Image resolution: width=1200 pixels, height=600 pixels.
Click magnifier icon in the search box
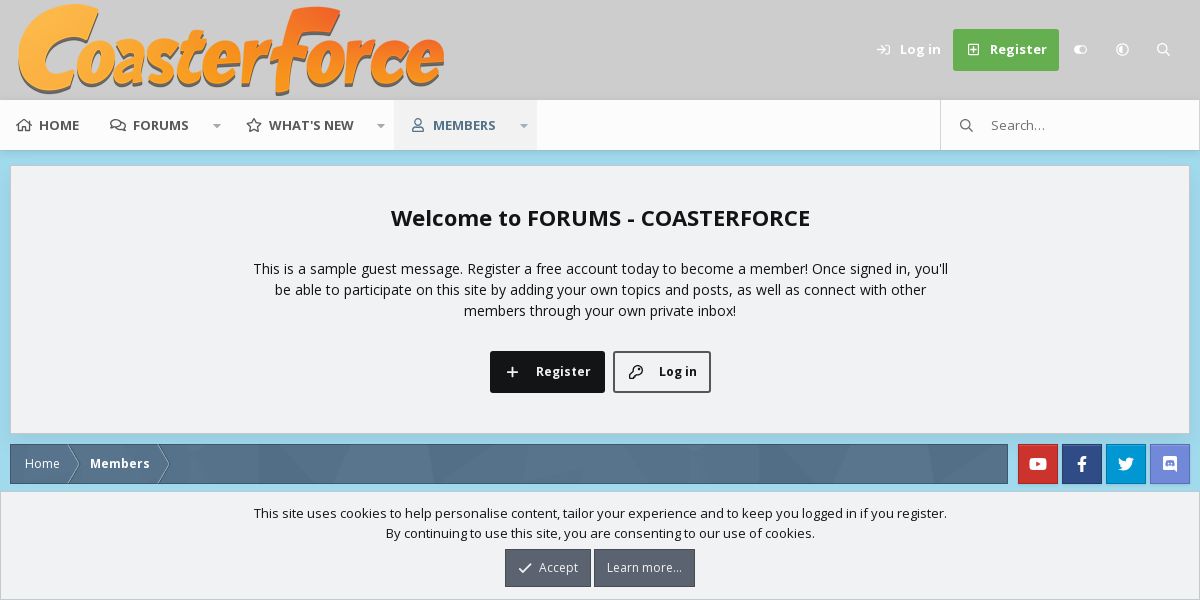[x=966, y=125]
